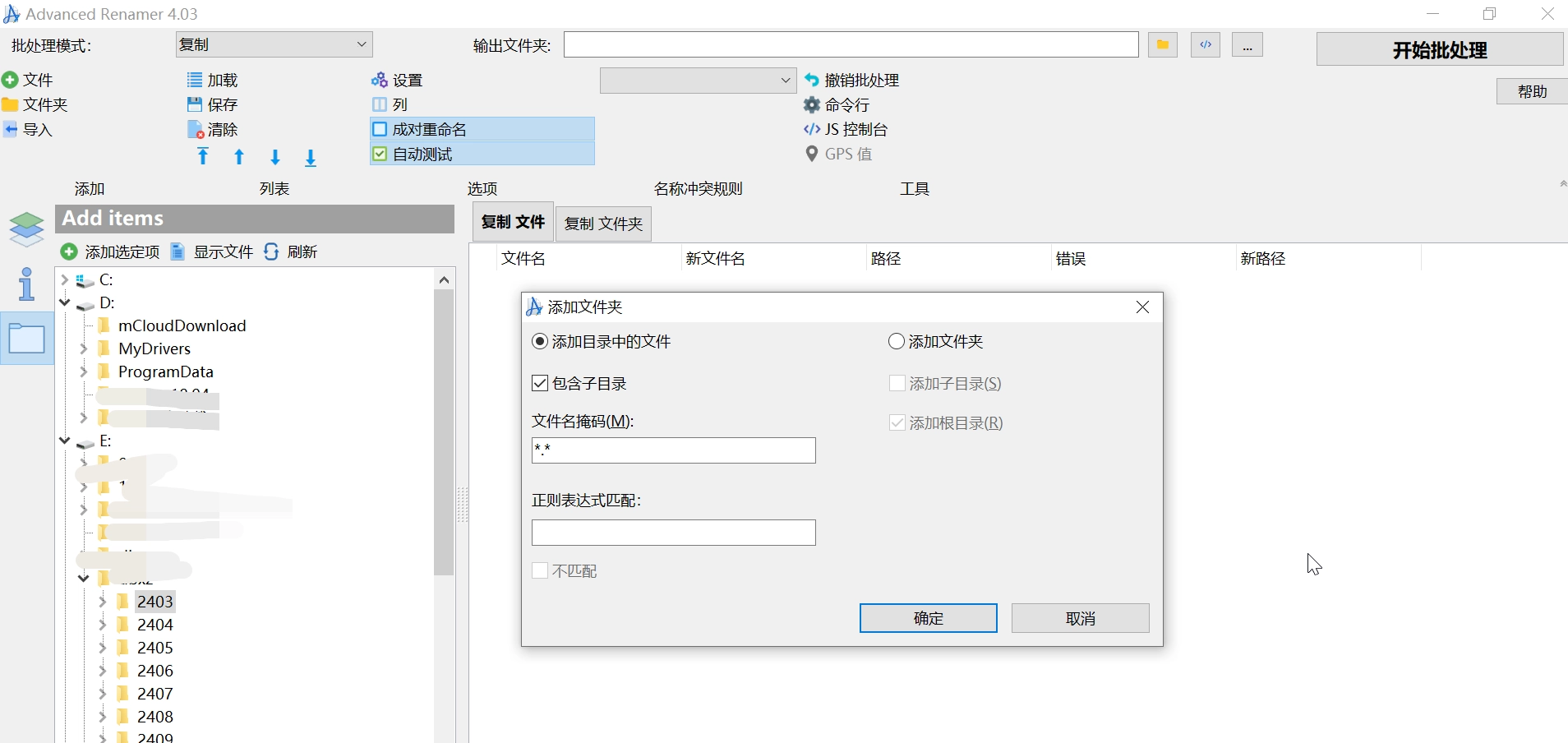This screenshot has height=743, width=1568.
Task: Click the folder panel icon in the left sidebar
Action: (x=26, y=338)
